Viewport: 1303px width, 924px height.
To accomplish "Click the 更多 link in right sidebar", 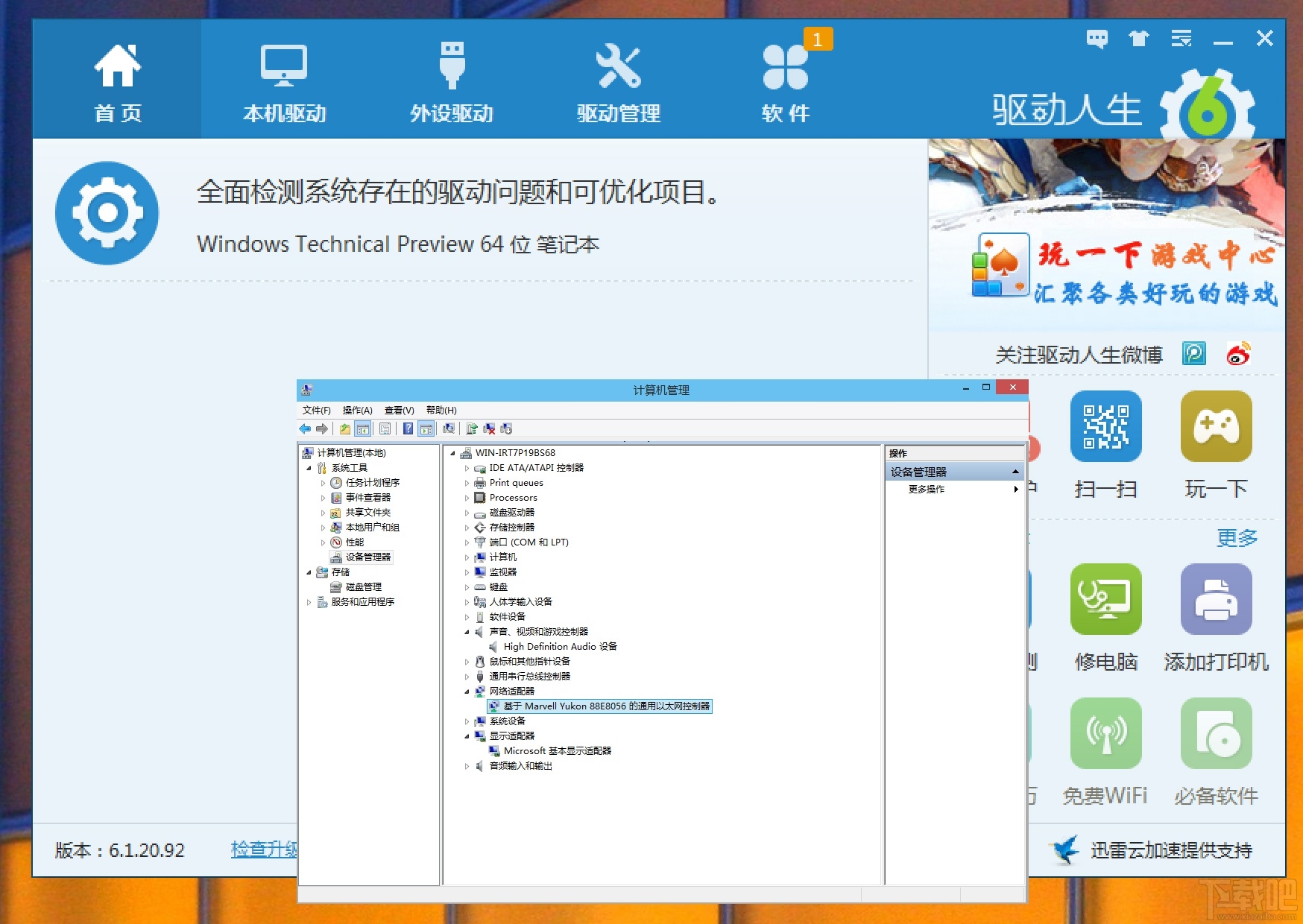I will [1237, 538].
